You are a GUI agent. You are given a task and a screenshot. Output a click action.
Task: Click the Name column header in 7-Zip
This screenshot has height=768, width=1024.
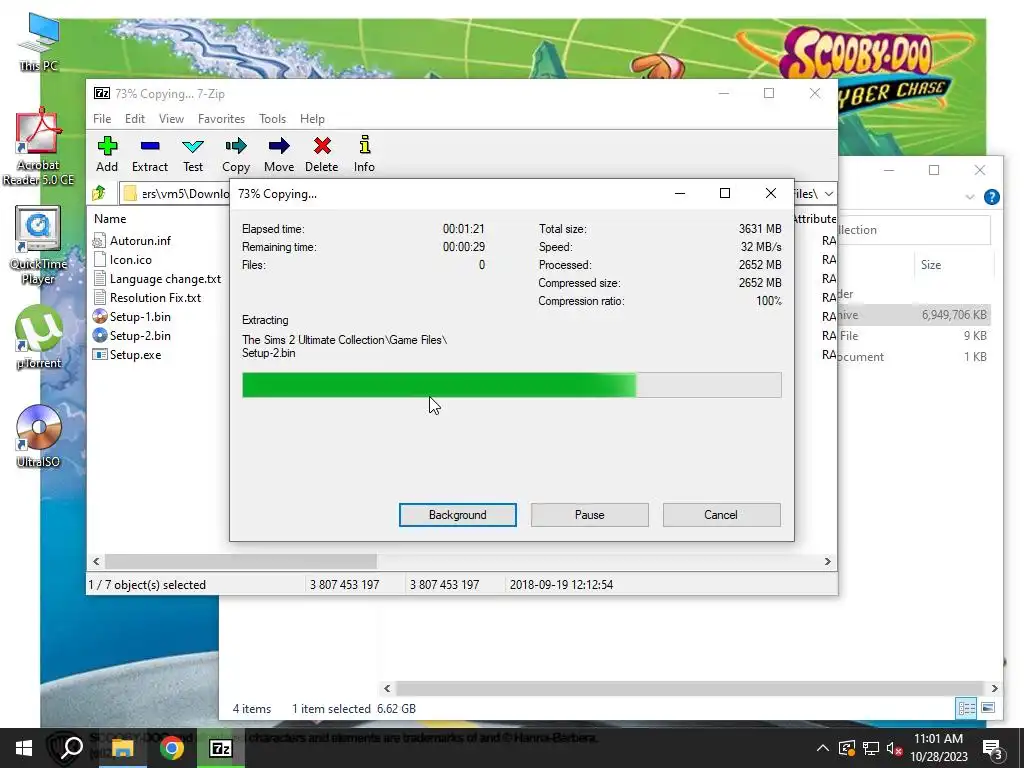pyautogui.click(x=110, y=219)
